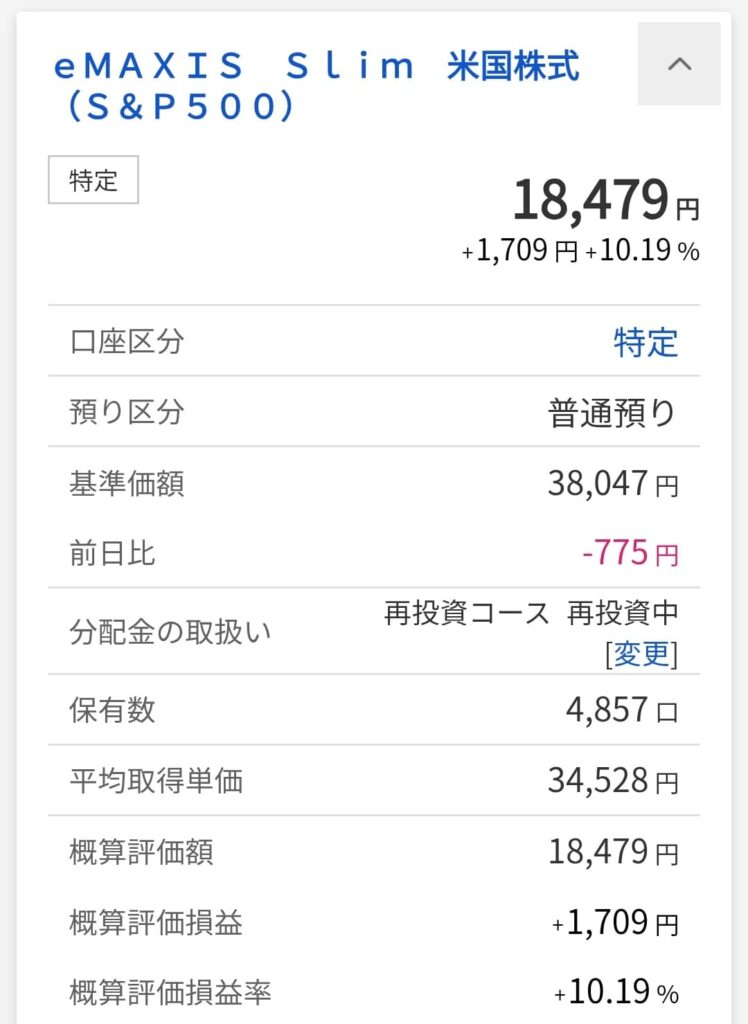Click the 預り区分 row label
Screen dimensions: 748x1024
[127, 412]
